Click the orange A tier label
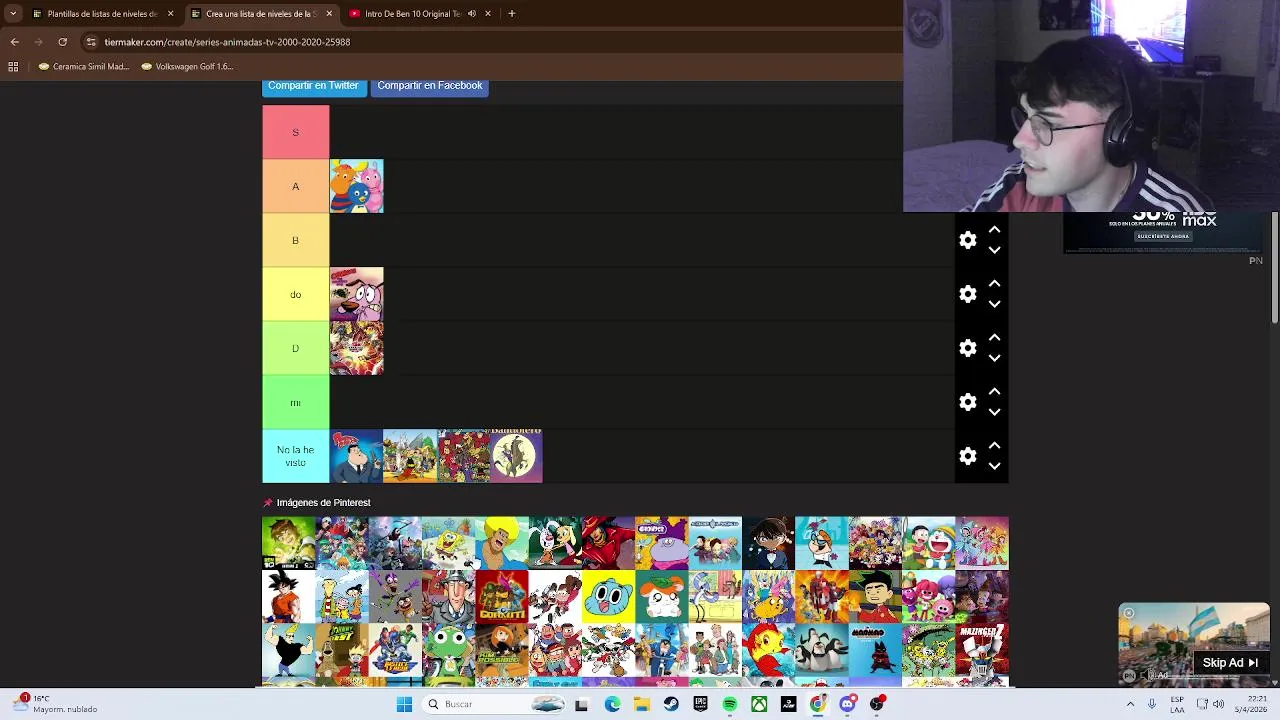Viewport: 1280px width, 720px height. click(x=296, y=186)
